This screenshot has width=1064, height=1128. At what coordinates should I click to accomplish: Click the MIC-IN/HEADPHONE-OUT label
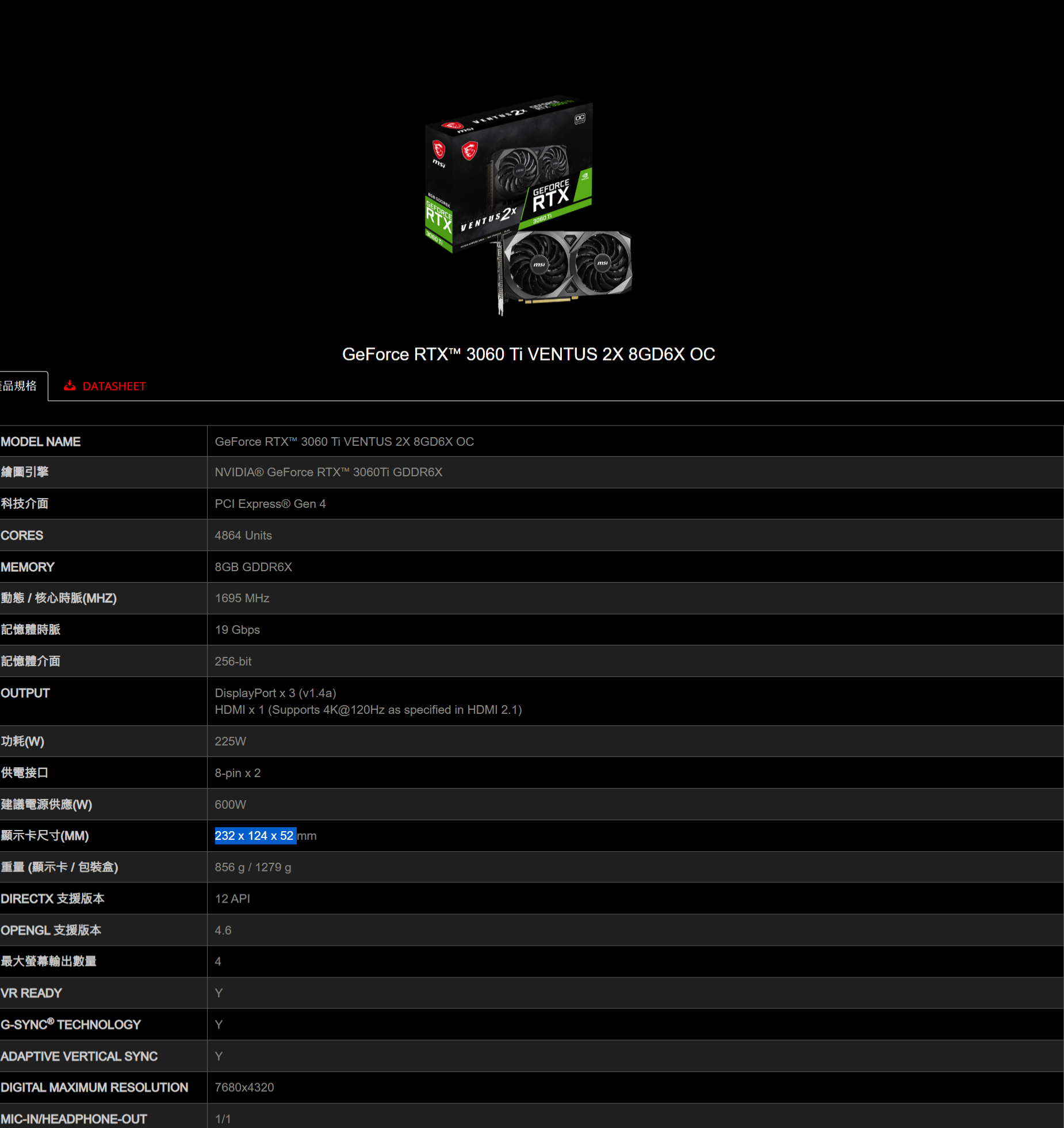pyautogui.click(x=74, y=1119)
